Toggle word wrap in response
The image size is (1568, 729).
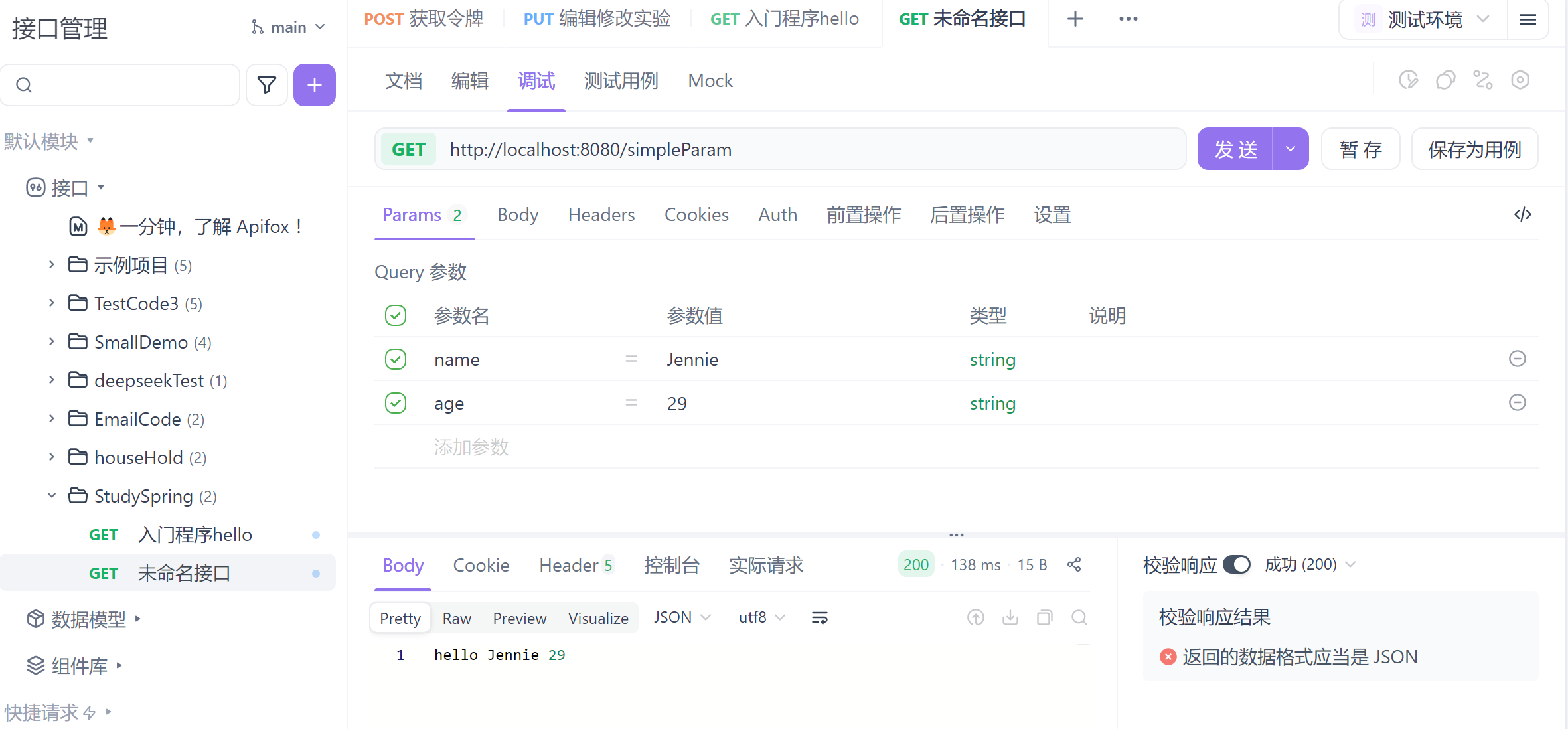coord(819,618)
